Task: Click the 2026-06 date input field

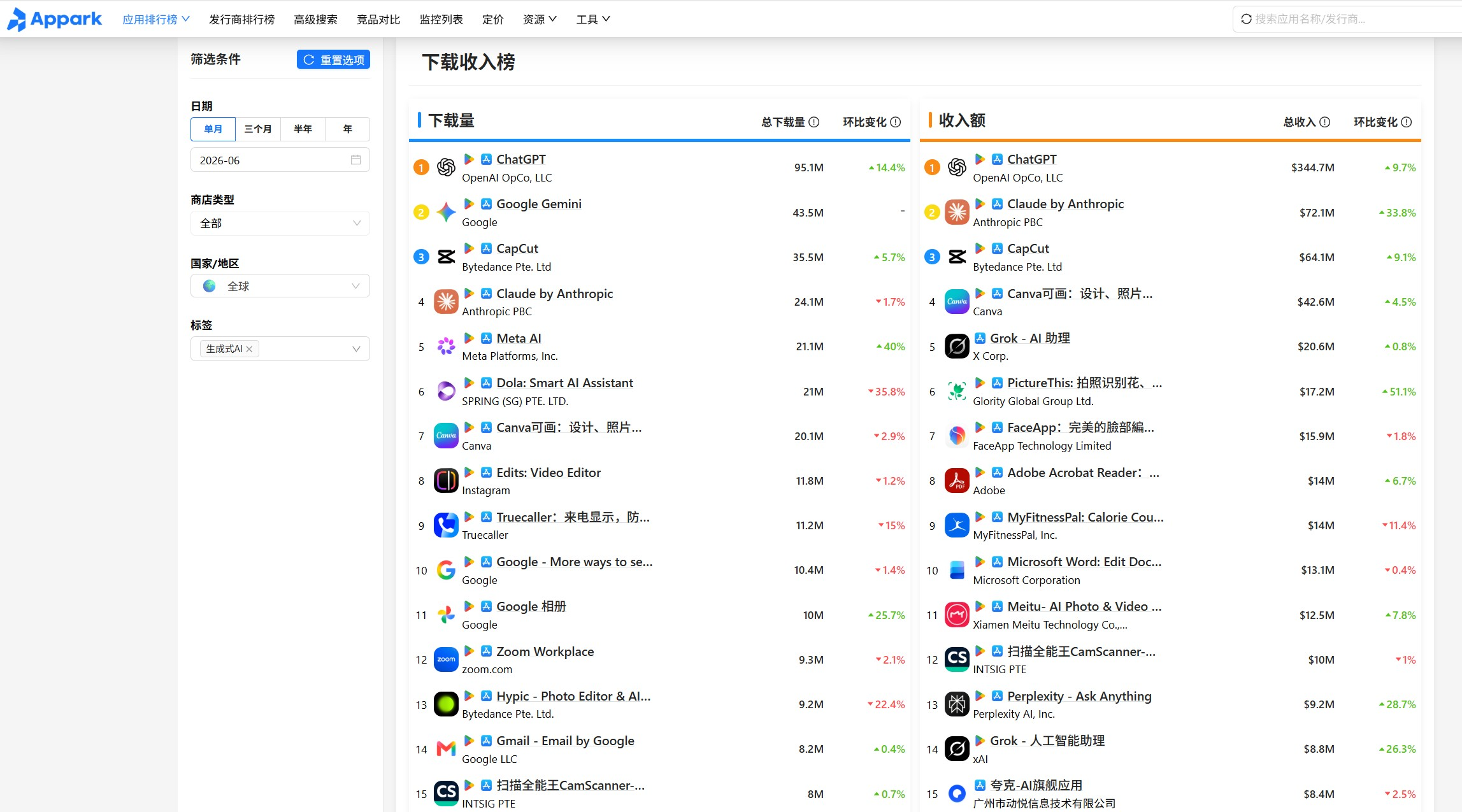Action: coord(280,160)
